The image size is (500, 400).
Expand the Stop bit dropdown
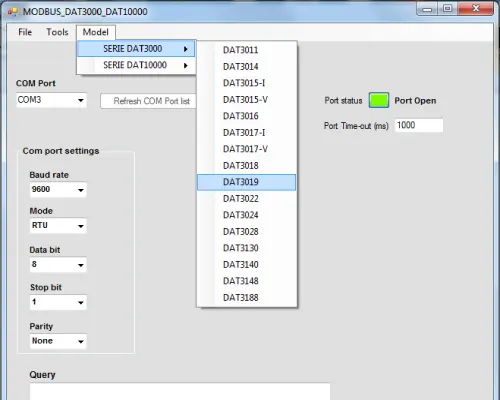(58, 302)
